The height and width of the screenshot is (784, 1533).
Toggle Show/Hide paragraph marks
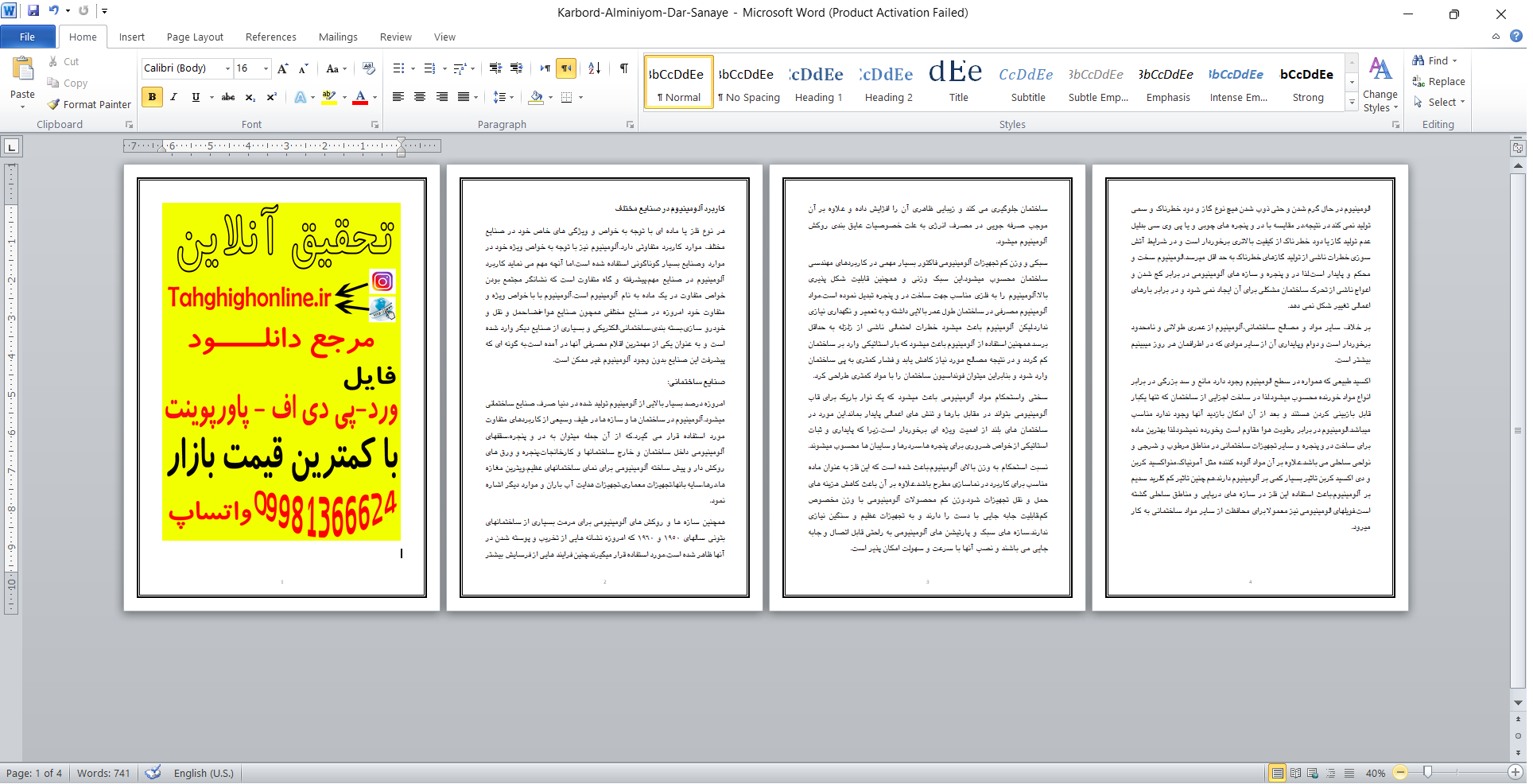624,68
